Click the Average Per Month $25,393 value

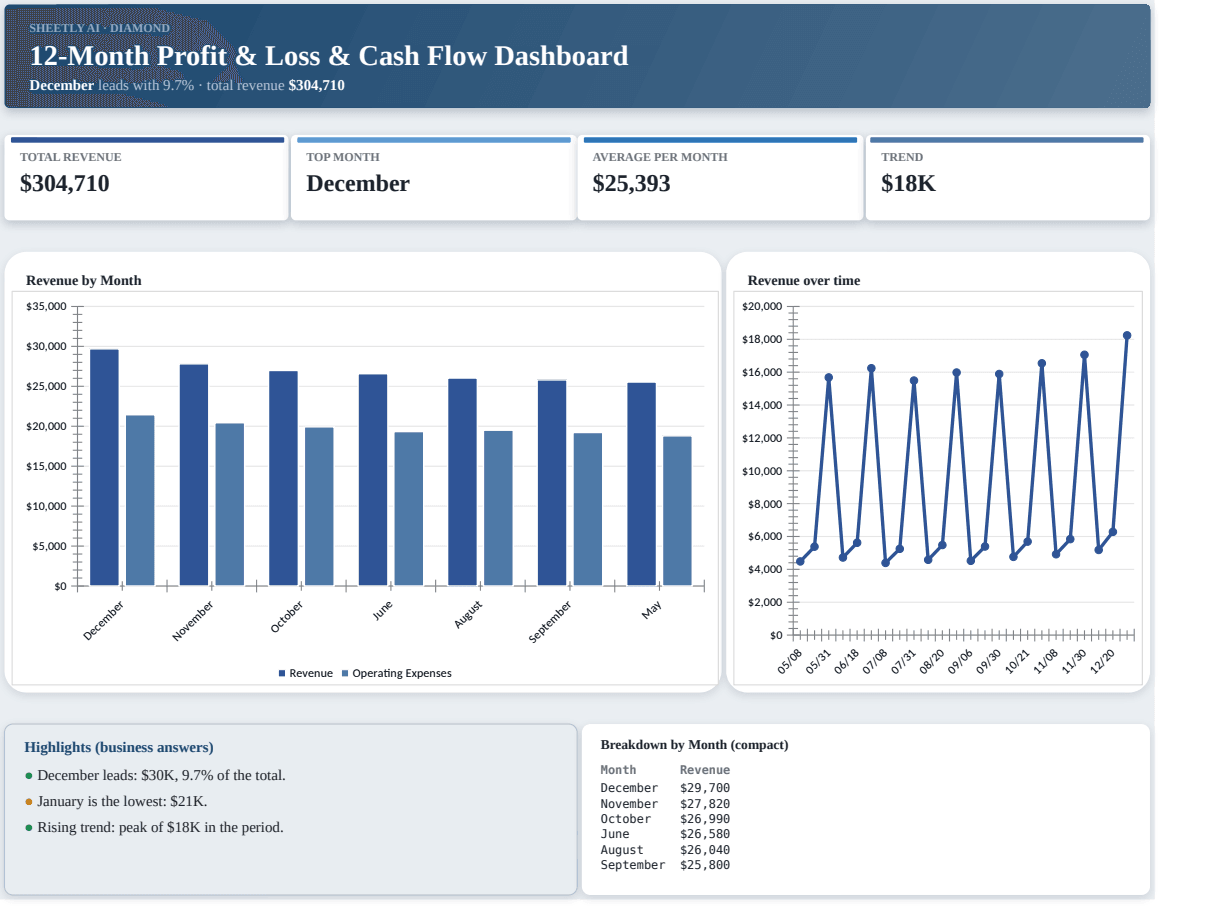click(x=631, y=184)
